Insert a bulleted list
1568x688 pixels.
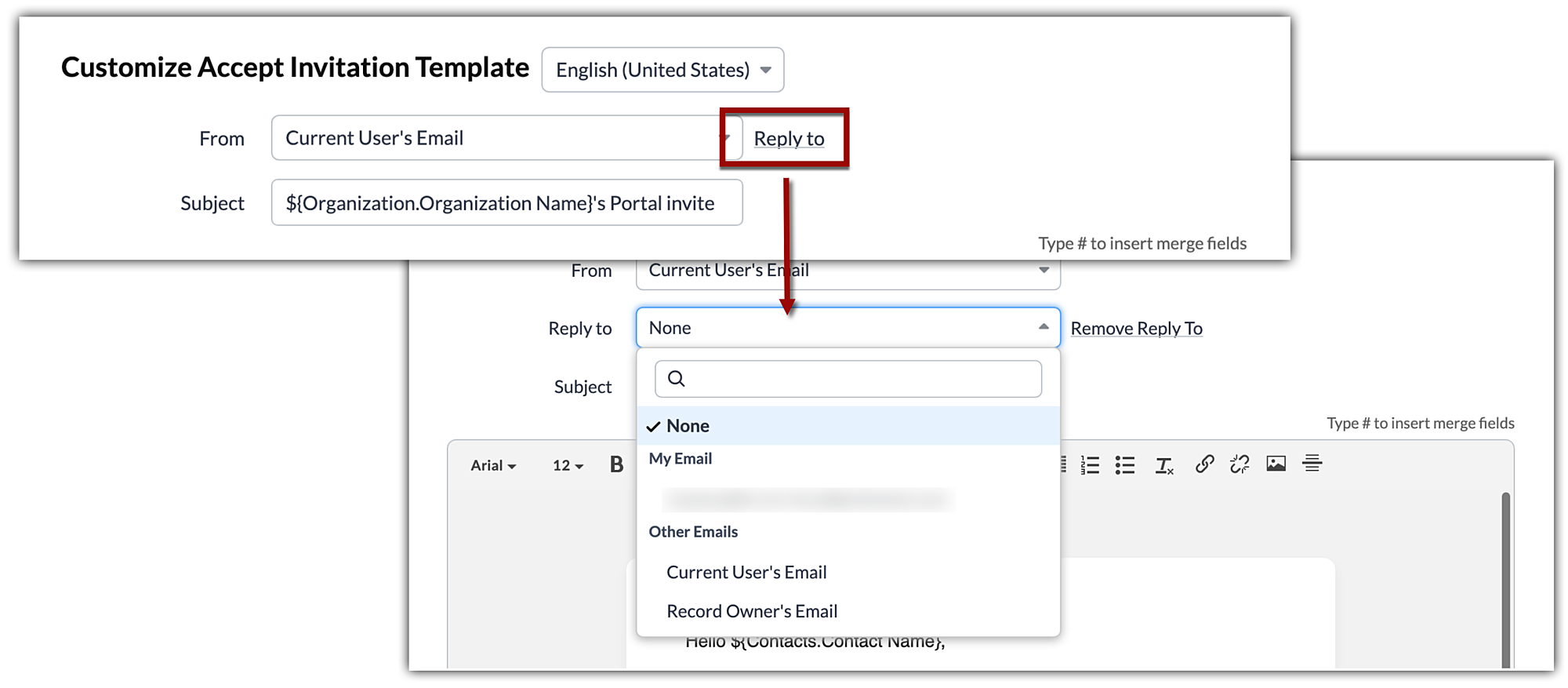tap(1125, 465)
